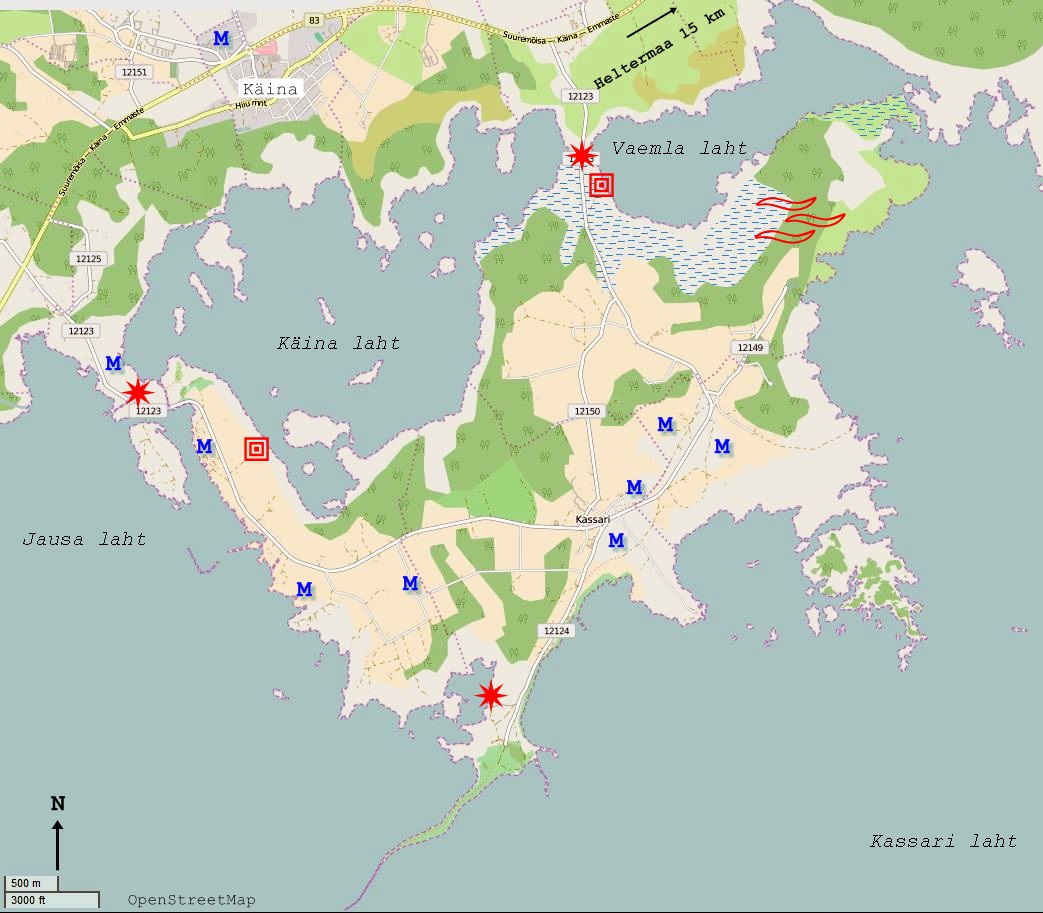Select the easternmost blue M marker
Viewport: 1043px width, 913px height.
[x=722, y=445]
